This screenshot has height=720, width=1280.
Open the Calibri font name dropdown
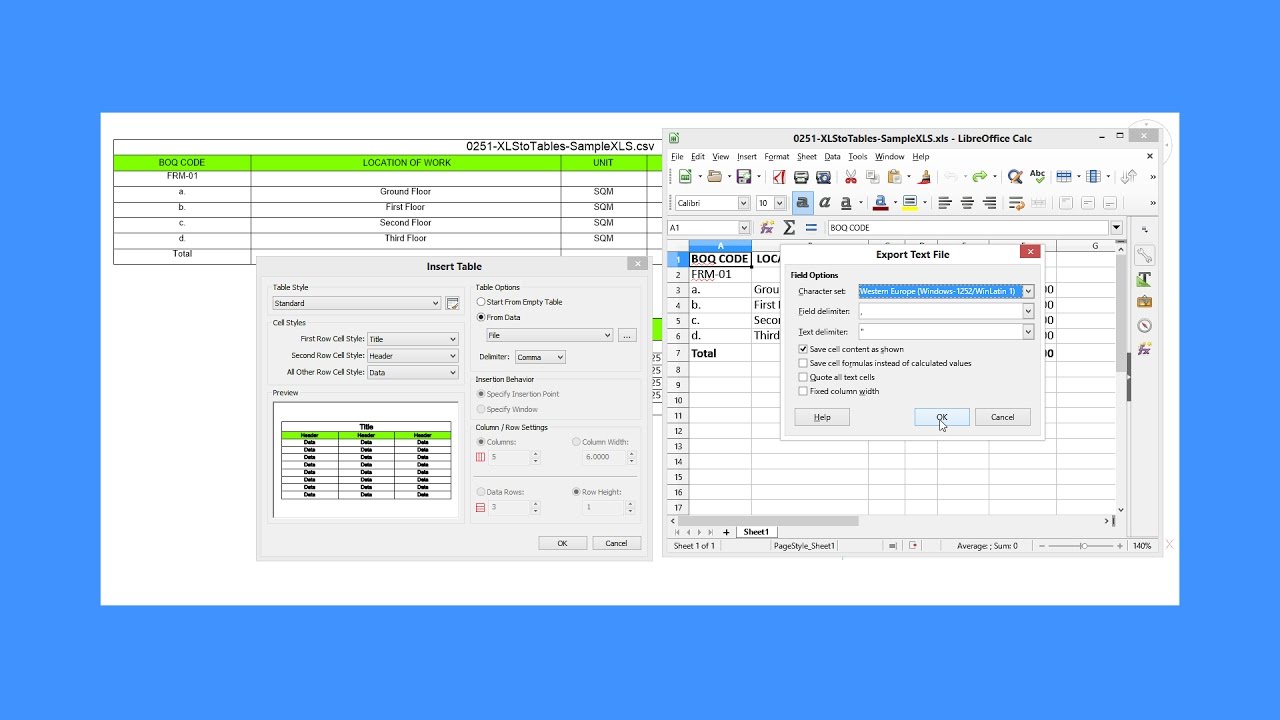743,203
